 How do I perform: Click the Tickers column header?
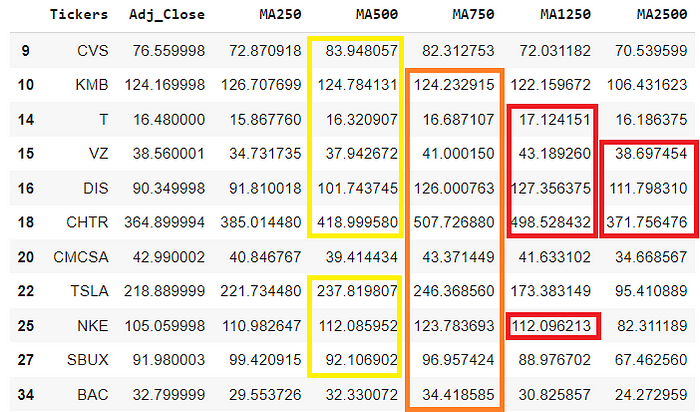pos(79,14)
